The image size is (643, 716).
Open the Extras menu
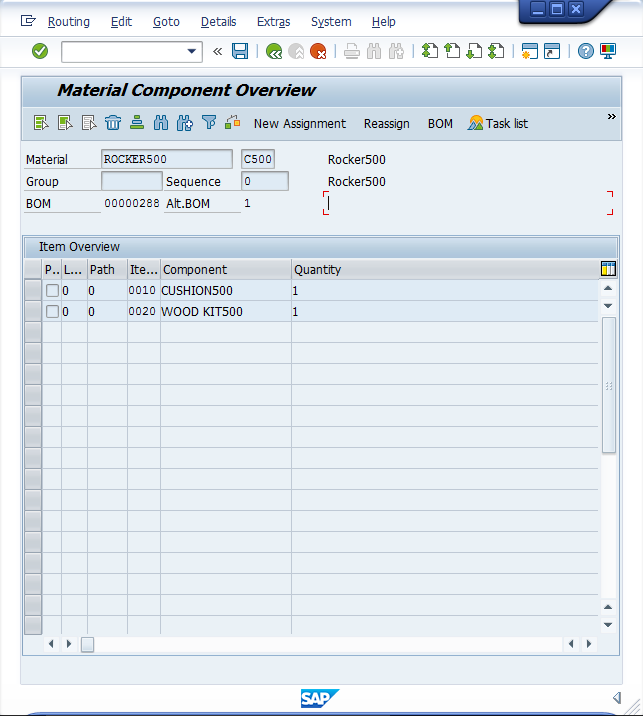click(x=274, y=21)
